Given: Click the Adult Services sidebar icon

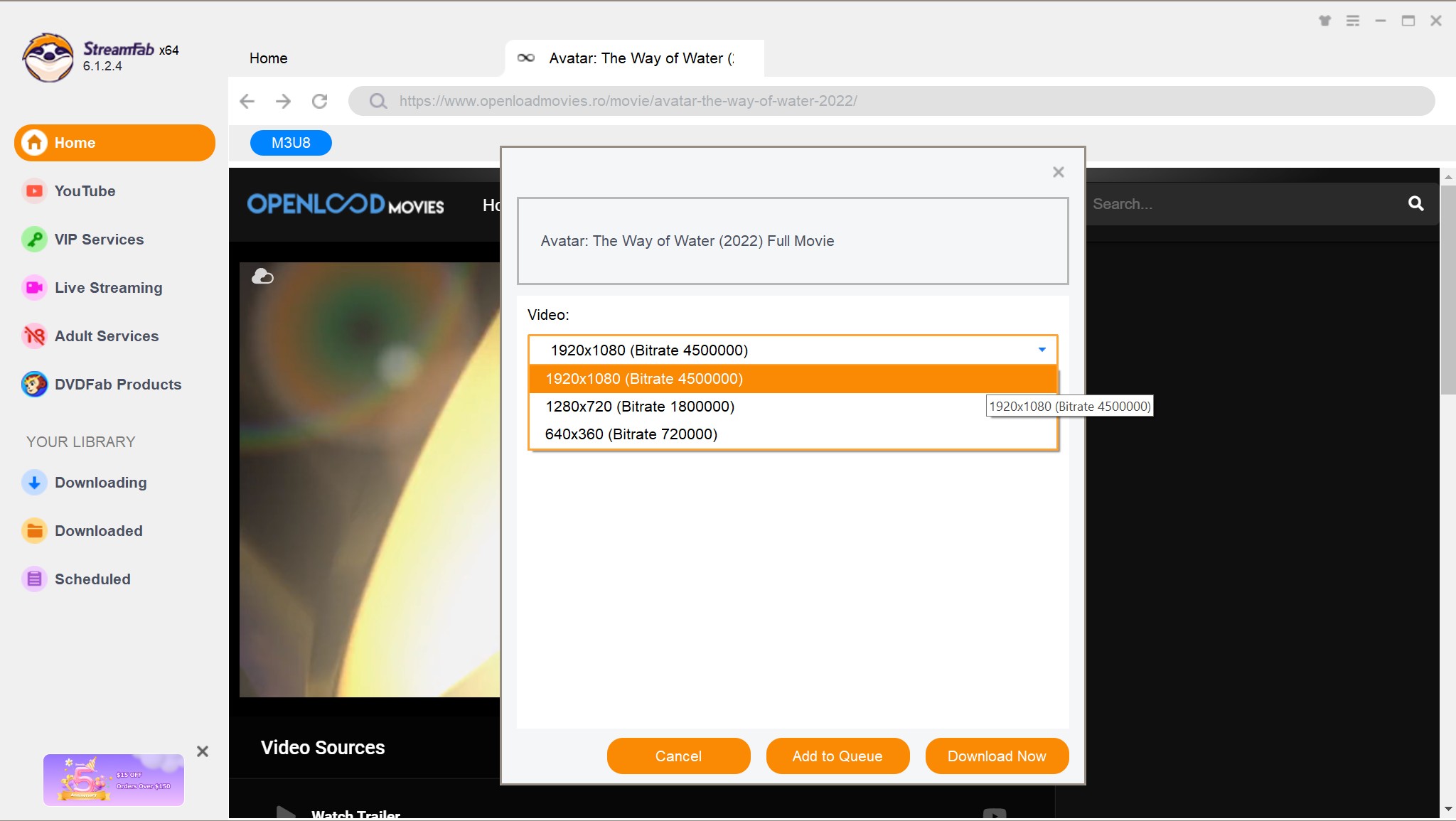Looking at the screenshot, I should click(34, 335).
